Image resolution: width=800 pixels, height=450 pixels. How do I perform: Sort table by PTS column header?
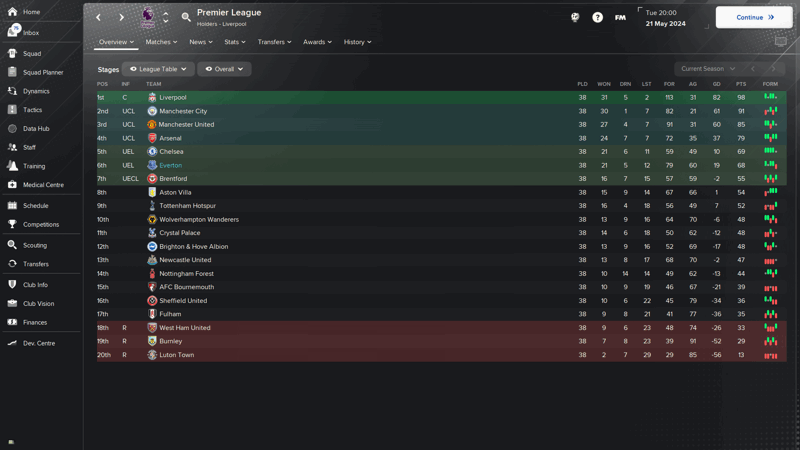(x=741, y=84)
